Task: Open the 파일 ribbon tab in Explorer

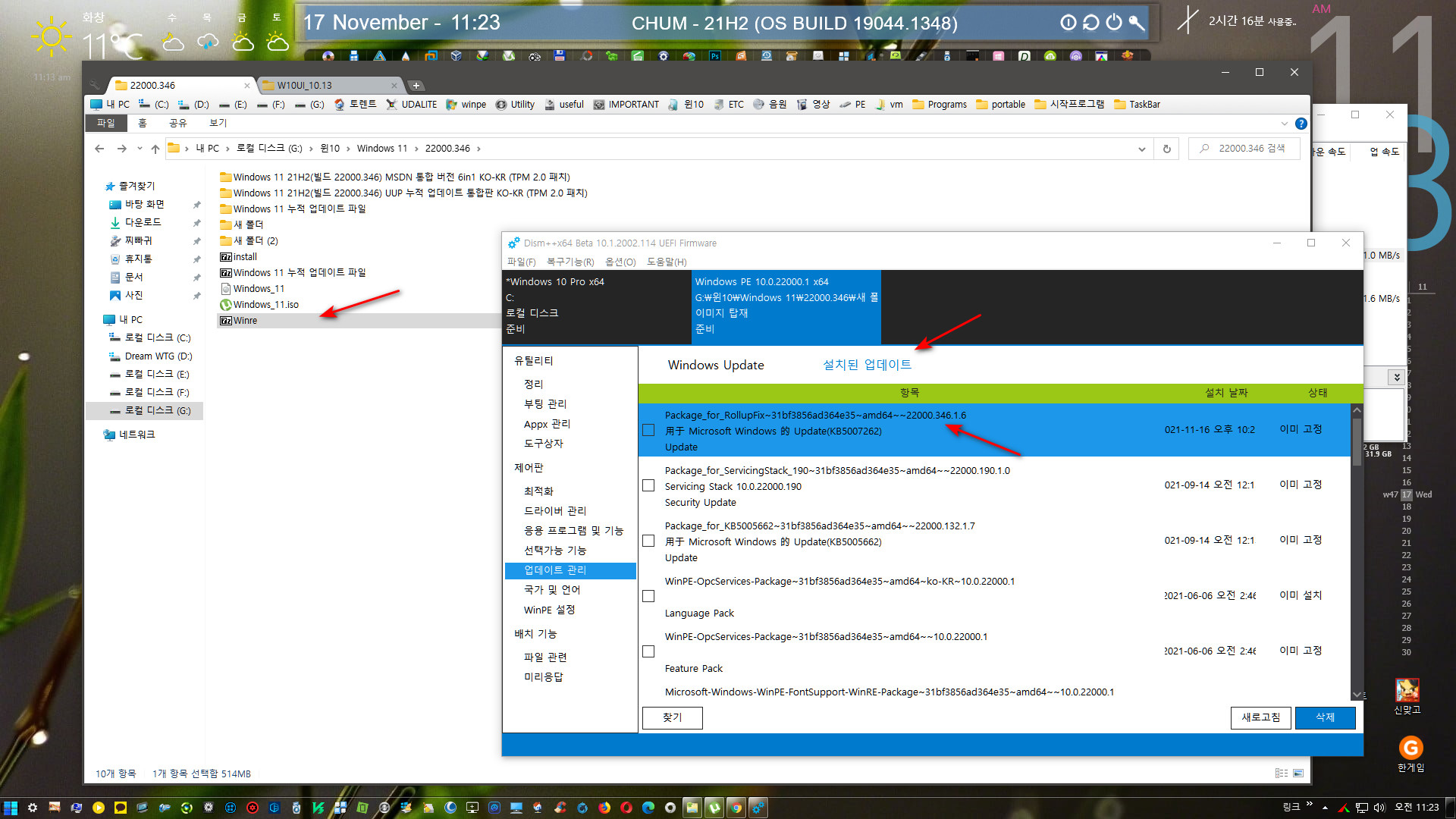Action: pyautogui.click(x=105, y=123)
